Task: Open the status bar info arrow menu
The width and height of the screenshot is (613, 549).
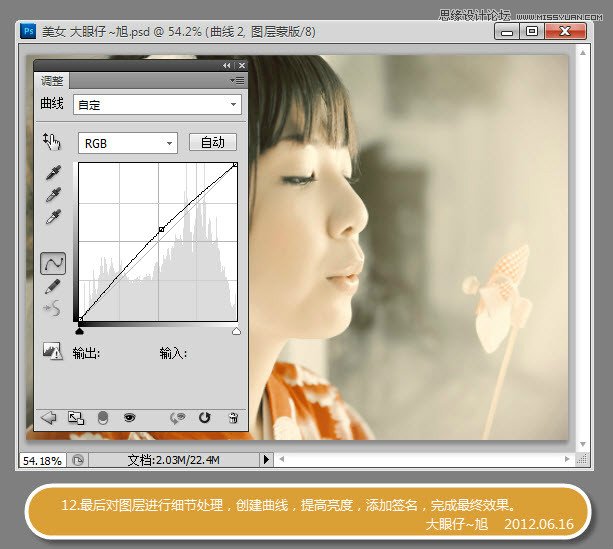Action: click(266, 459)
